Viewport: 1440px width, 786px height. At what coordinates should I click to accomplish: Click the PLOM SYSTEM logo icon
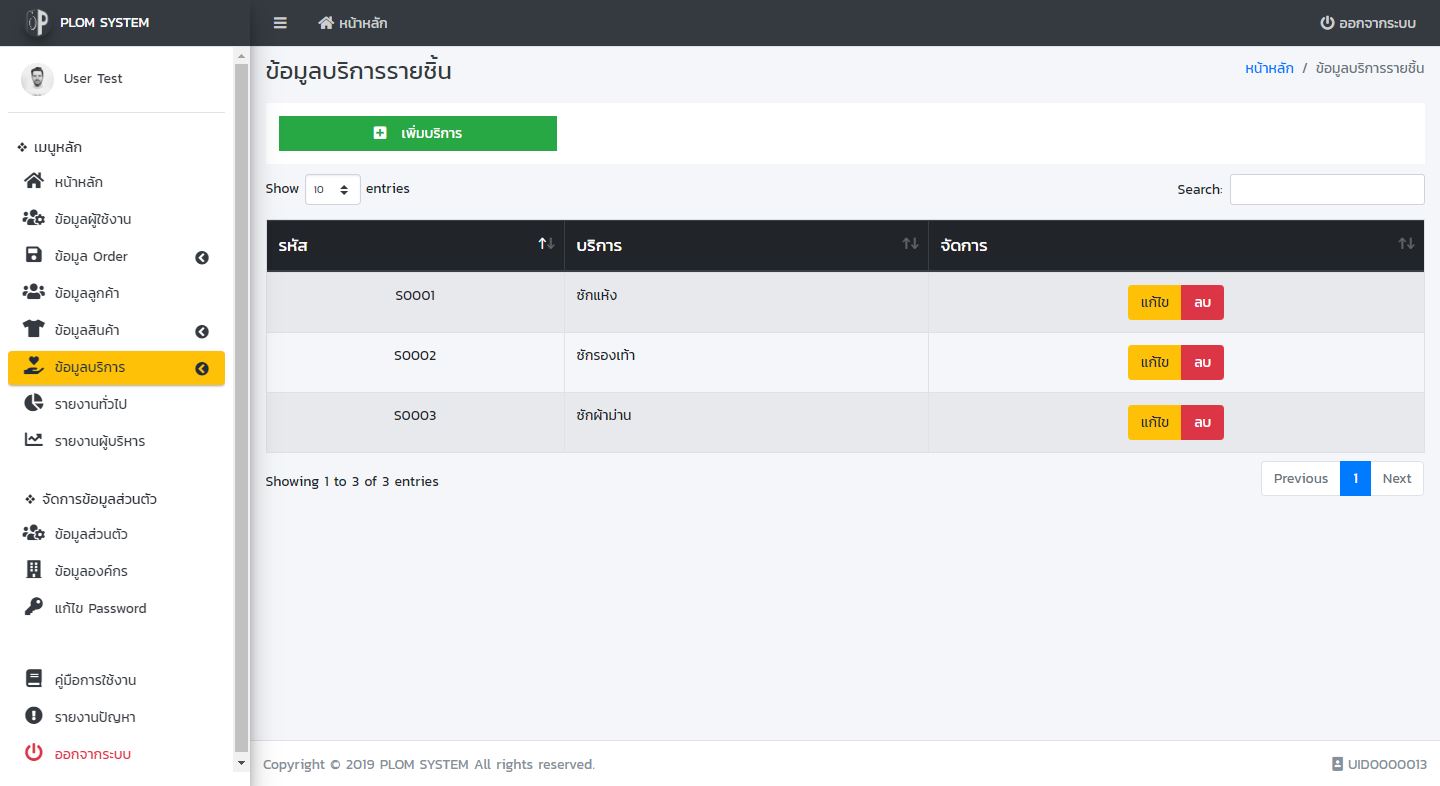click(x=37, y=22)
